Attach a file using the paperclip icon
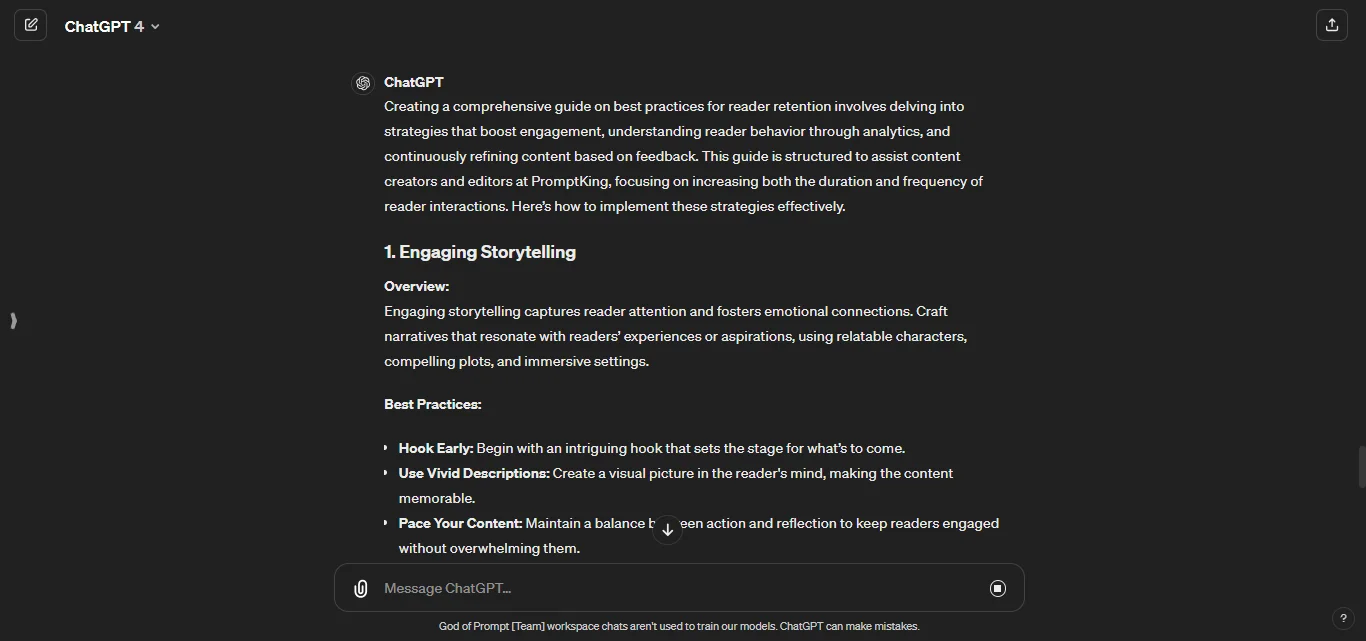The height and width of the screenshot is (641, 1366). click(360, 588)
